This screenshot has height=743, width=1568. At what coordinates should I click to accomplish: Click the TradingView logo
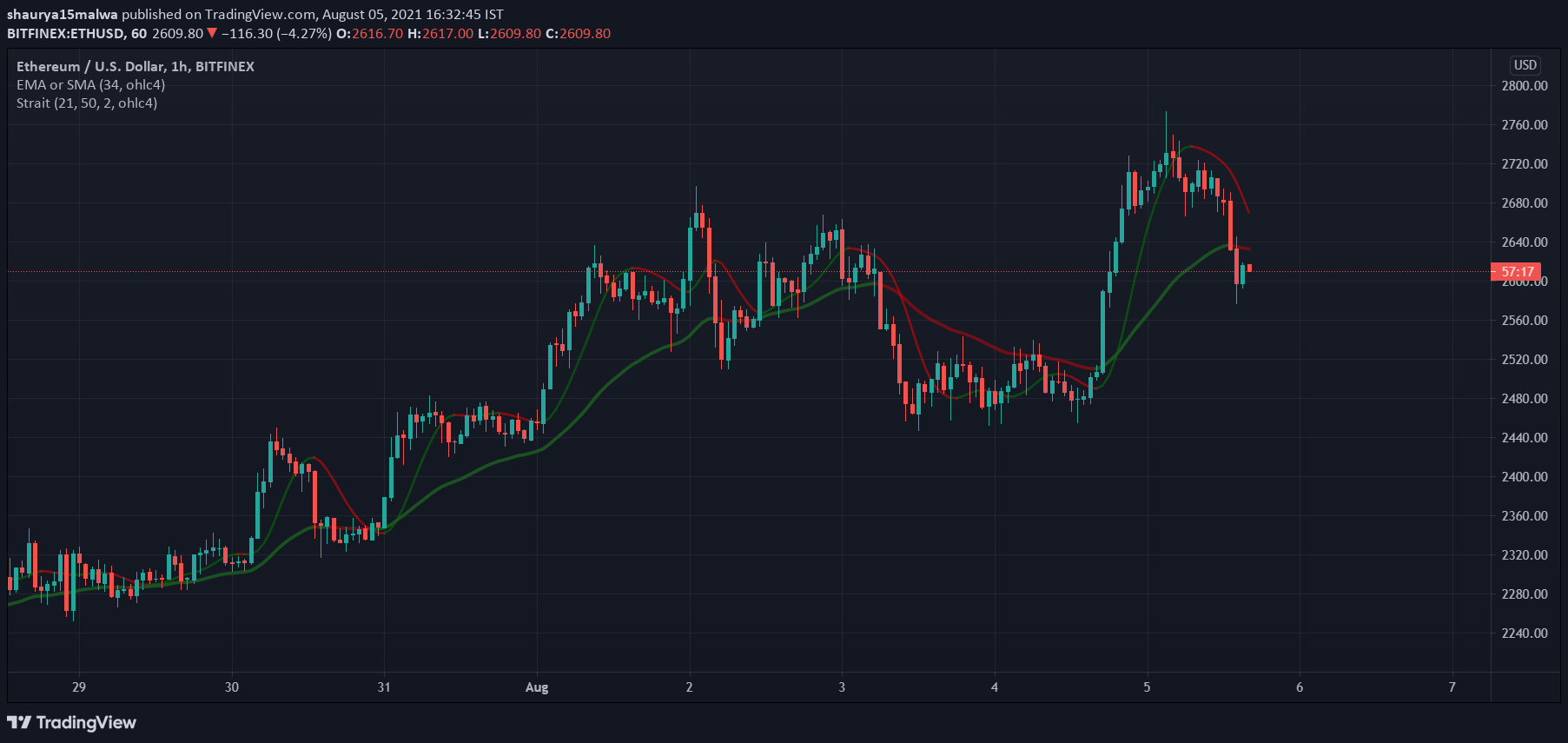click(71, 722)
